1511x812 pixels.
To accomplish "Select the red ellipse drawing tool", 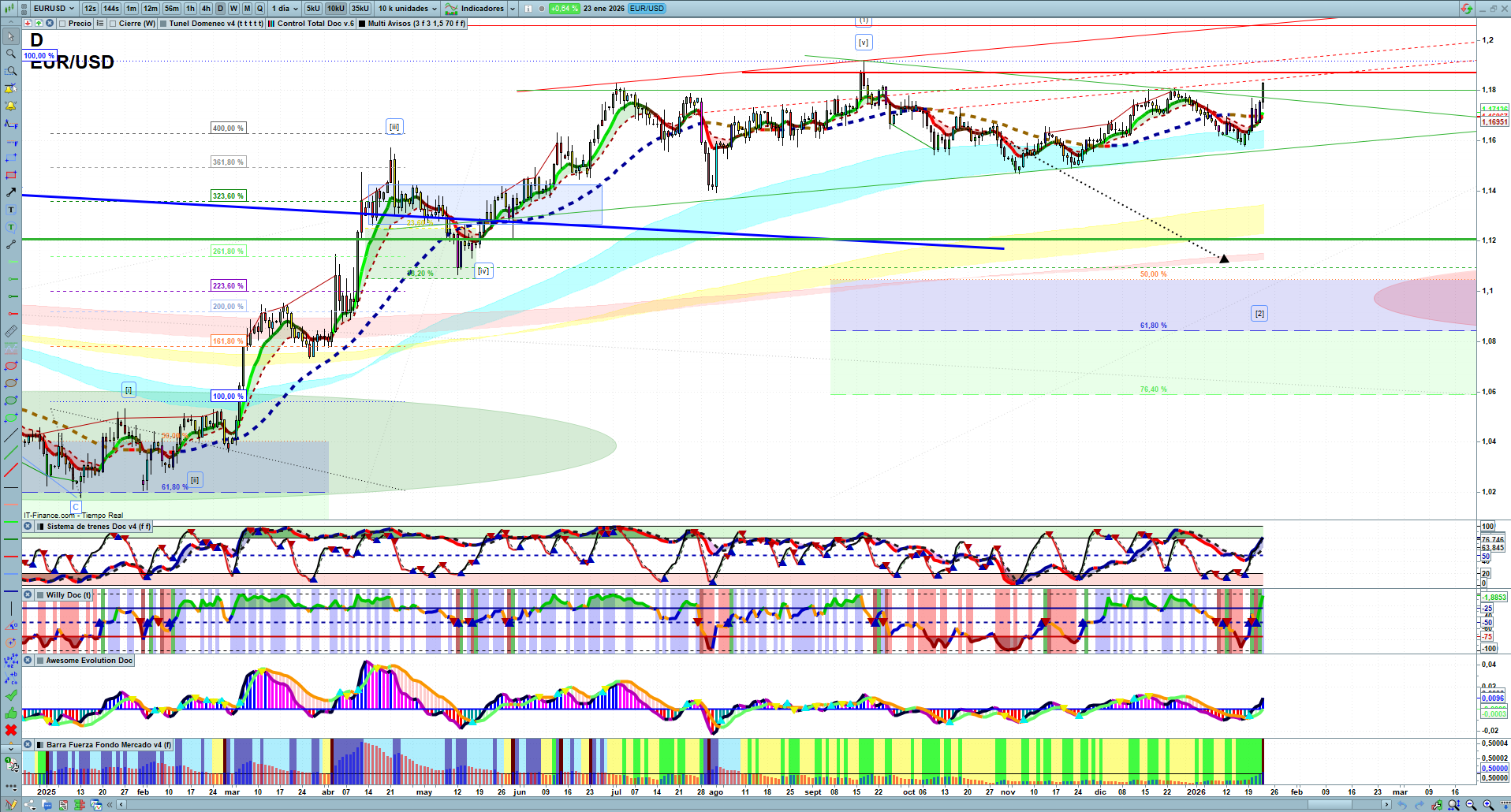I will [11, 366].
